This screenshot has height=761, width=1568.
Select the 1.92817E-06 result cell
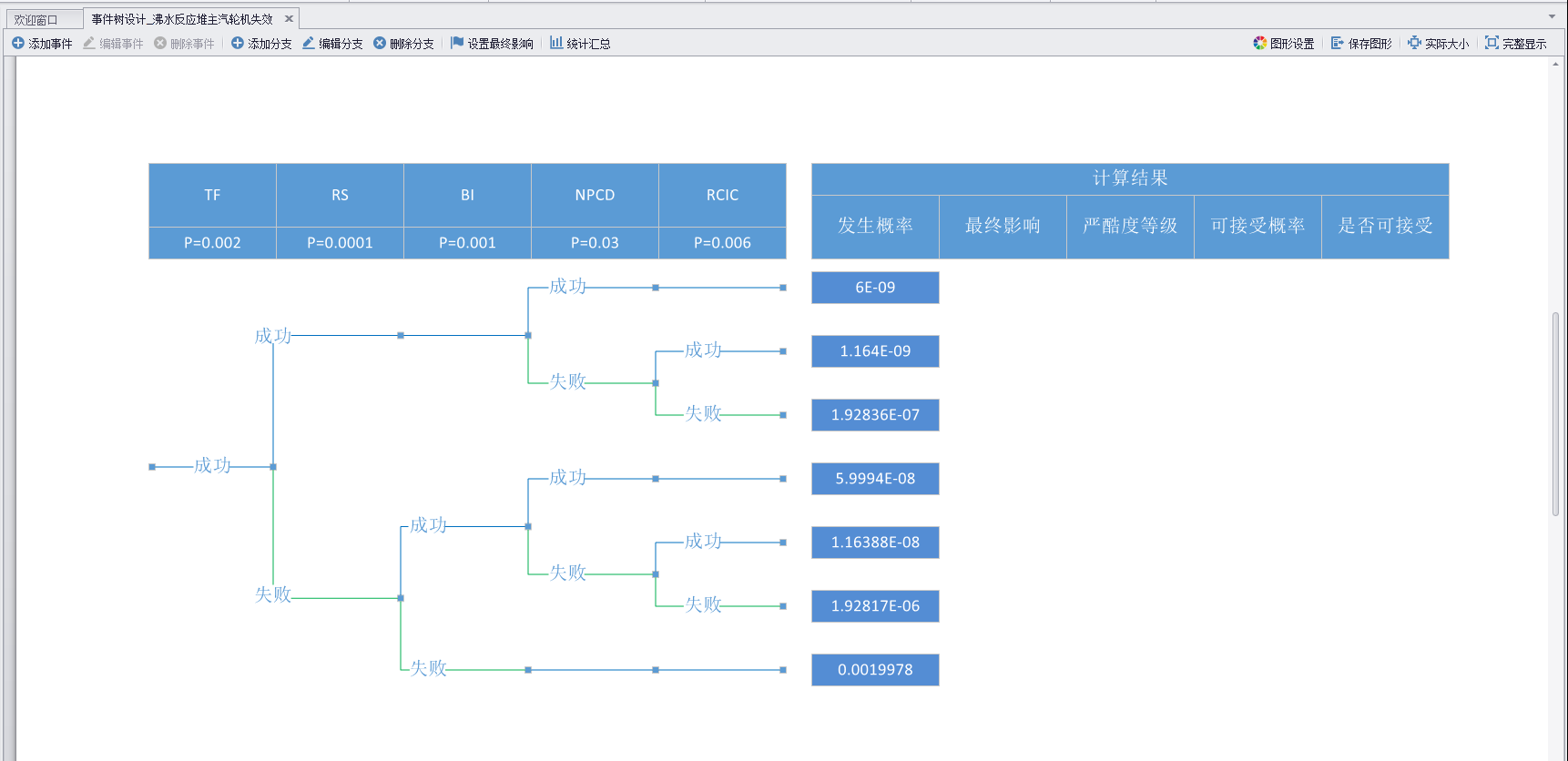pos(875,606)
